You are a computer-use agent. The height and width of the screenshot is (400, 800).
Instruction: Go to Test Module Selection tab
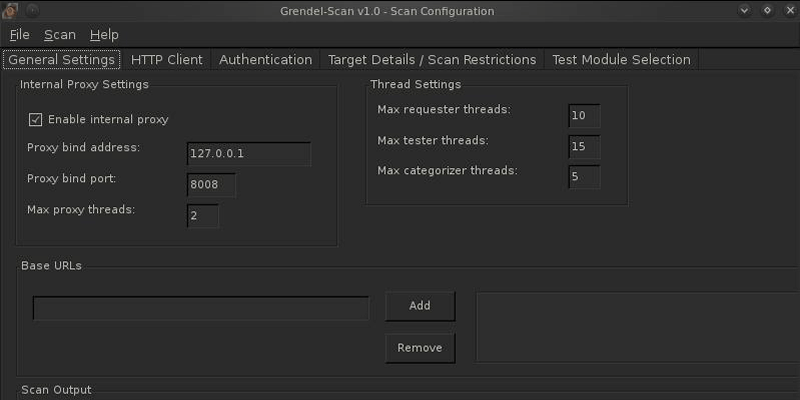point(621,60)
